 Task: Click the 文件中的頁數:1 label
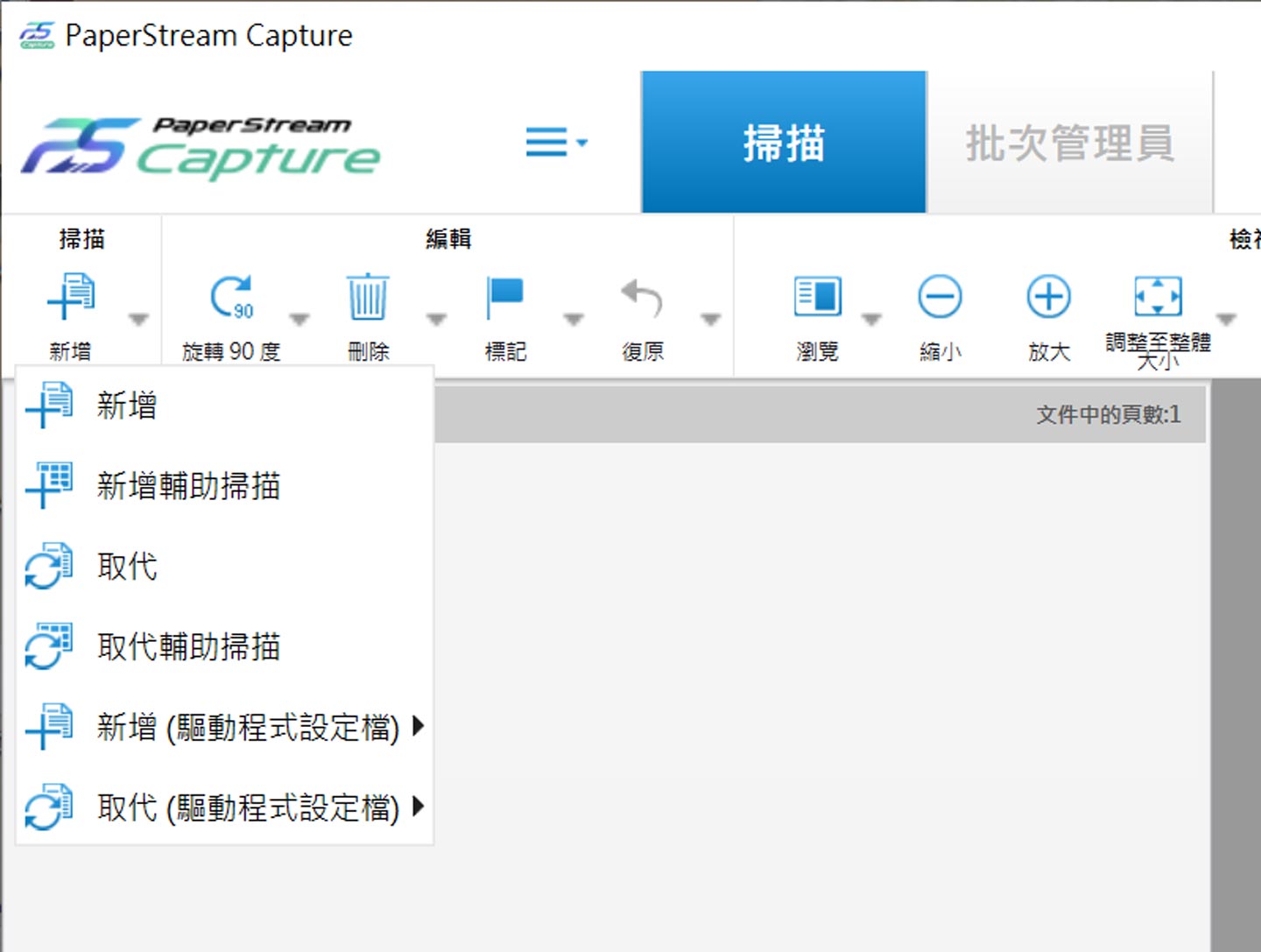coord(1108,414)
